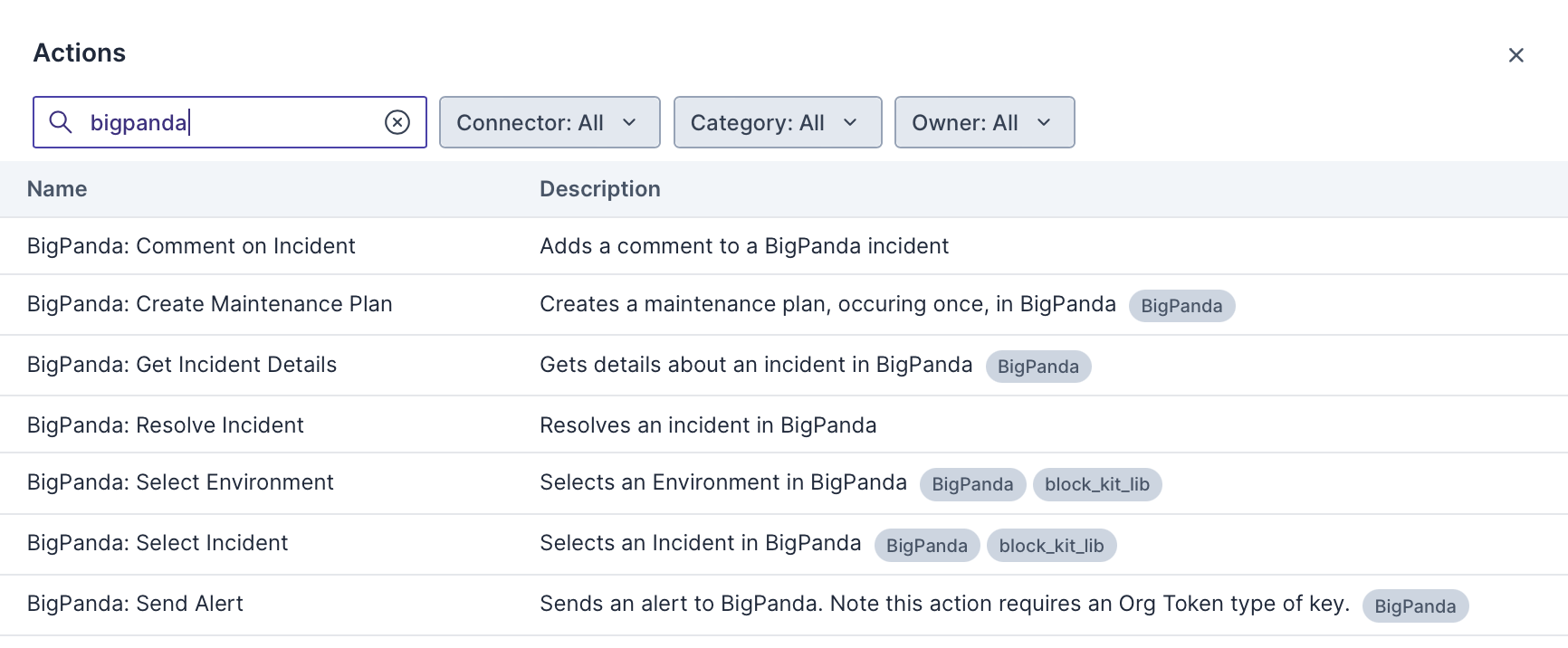Open the Owner filter dropdown

click(984, 122)
